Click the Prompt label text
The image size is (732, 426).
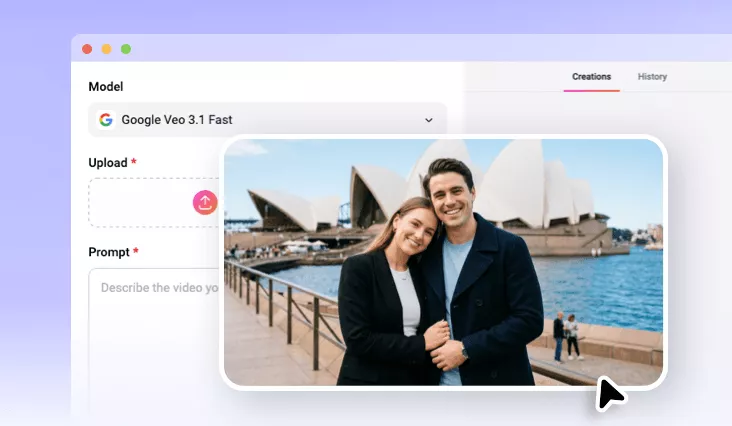109,252
